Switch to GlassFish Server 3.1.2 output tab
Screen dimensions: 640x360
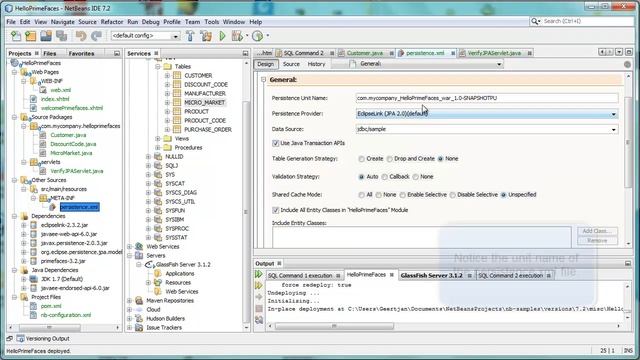tap(431, 276)
